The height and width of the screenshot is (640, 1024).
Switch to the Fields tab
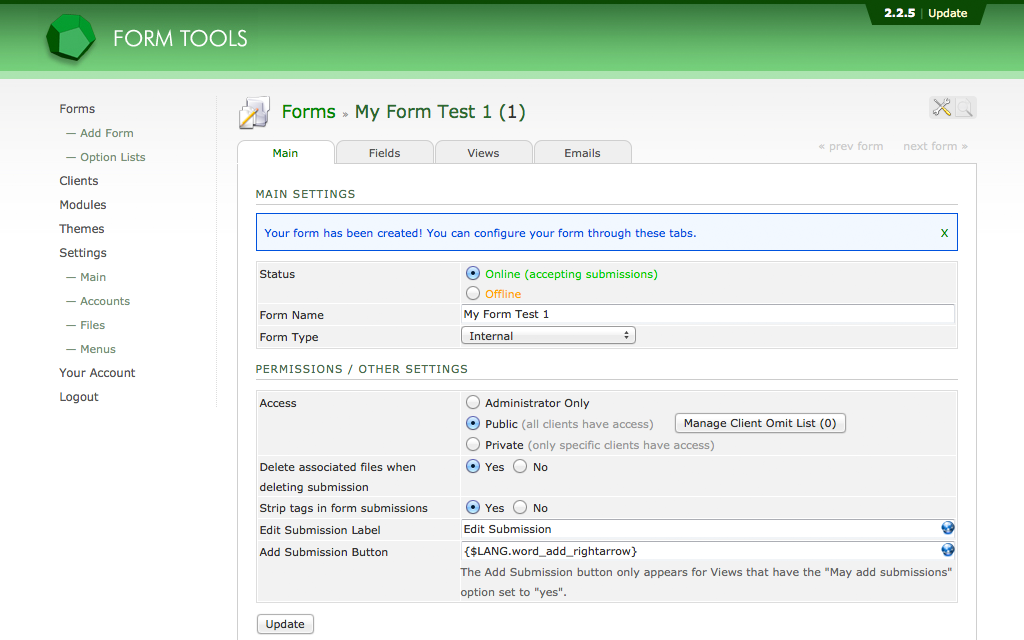click(384, 153)
